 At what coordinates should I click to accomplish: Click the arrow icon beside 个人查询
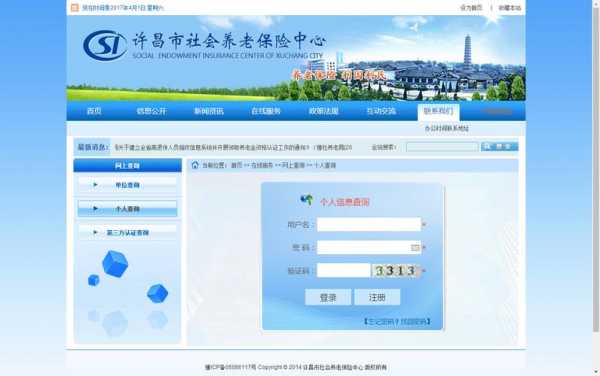coord(95,208)
